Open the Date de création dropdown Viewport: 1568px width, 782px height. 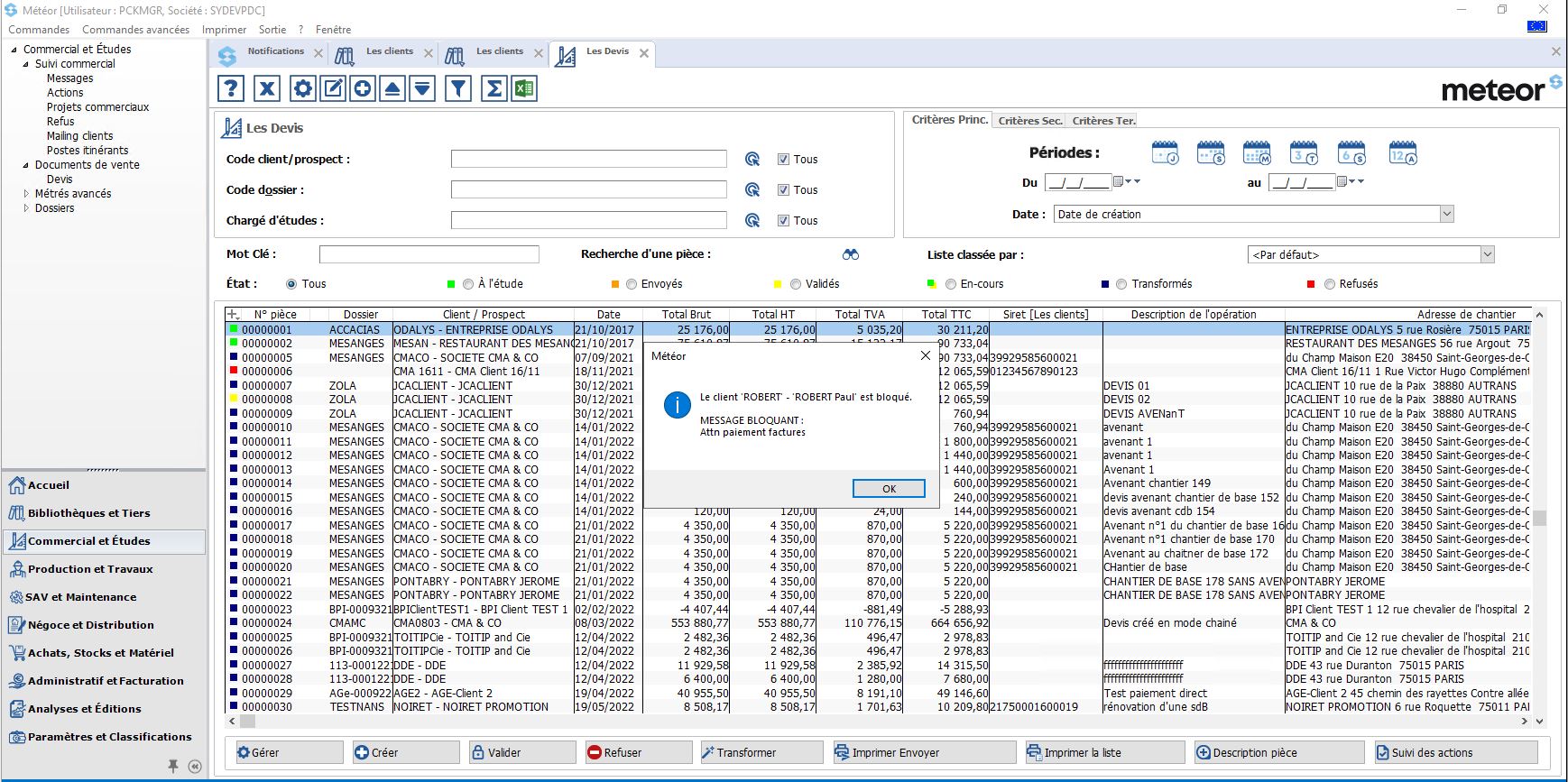click(1447, 215)
